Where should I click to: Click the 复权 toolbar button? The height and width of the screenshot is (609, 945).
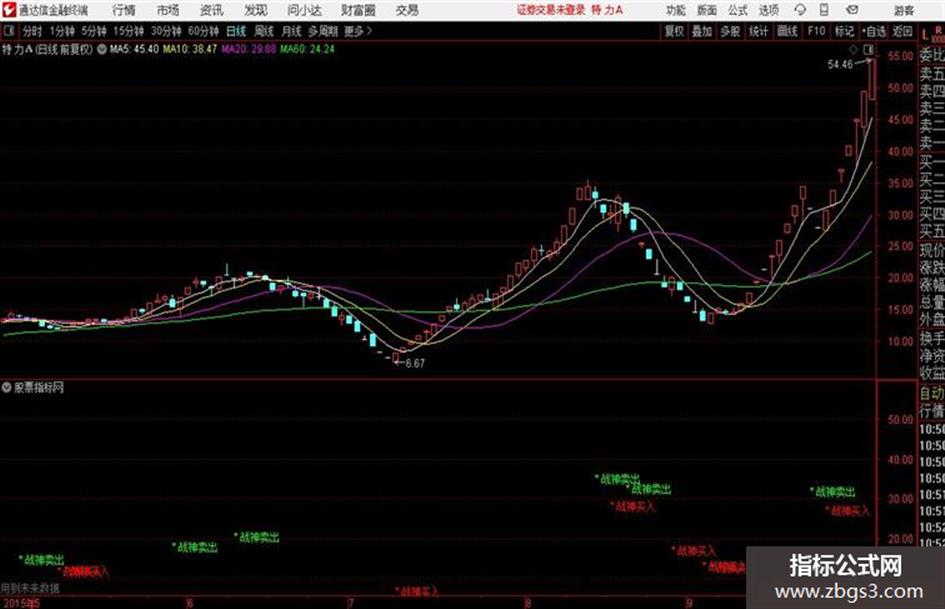pyautogui.click(x=674, y=31)
